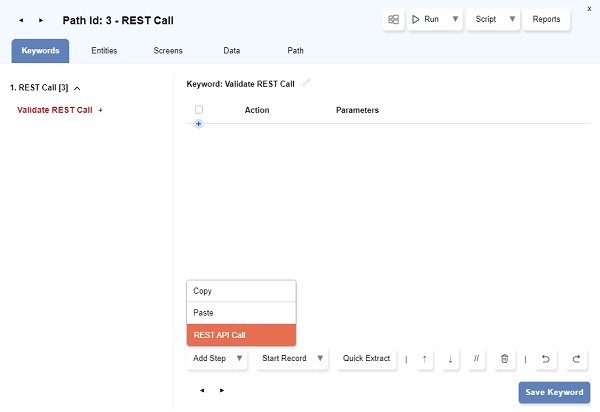Image resolution: width=600 pixels, height=412 pixels.
Task: Edit keyword name with the pencil icon
Action: tap(307, 83)
